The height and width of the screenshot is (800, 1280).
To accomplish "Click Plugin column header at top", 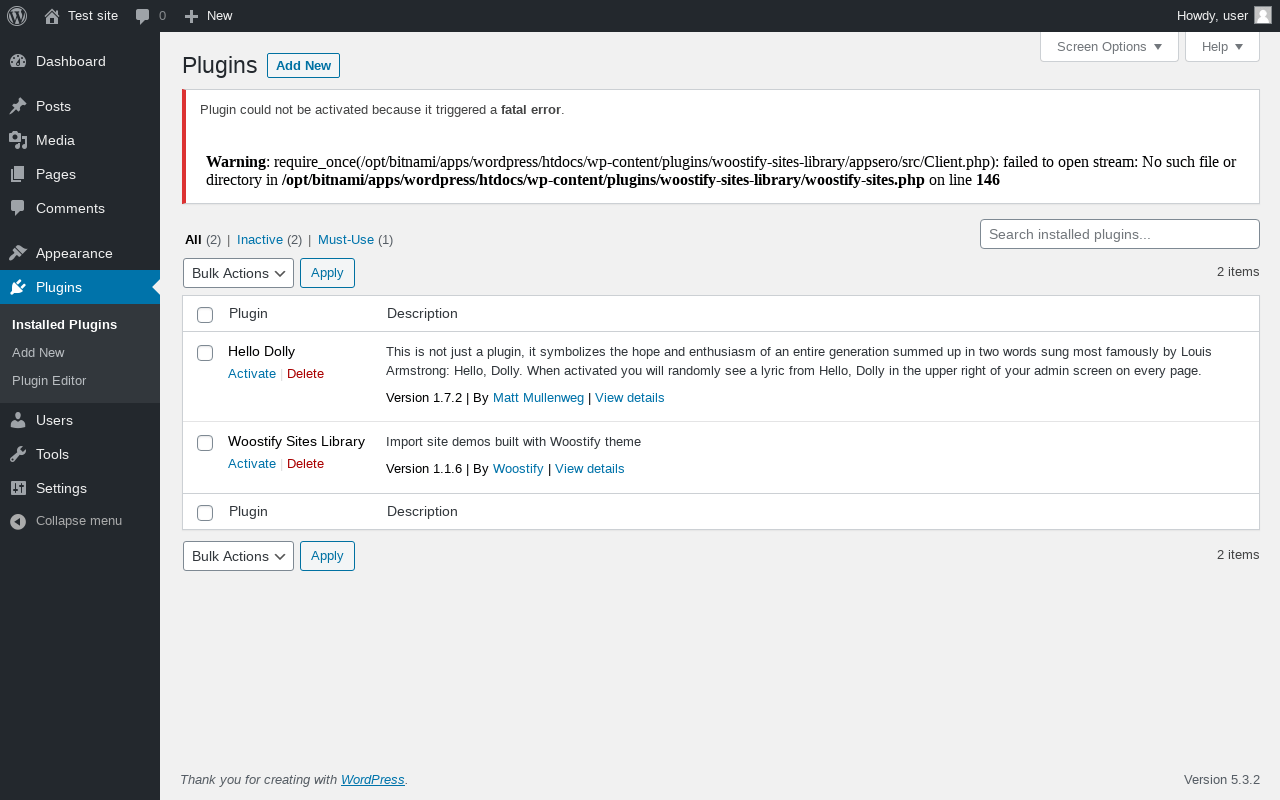I will [x=248, y=313].
